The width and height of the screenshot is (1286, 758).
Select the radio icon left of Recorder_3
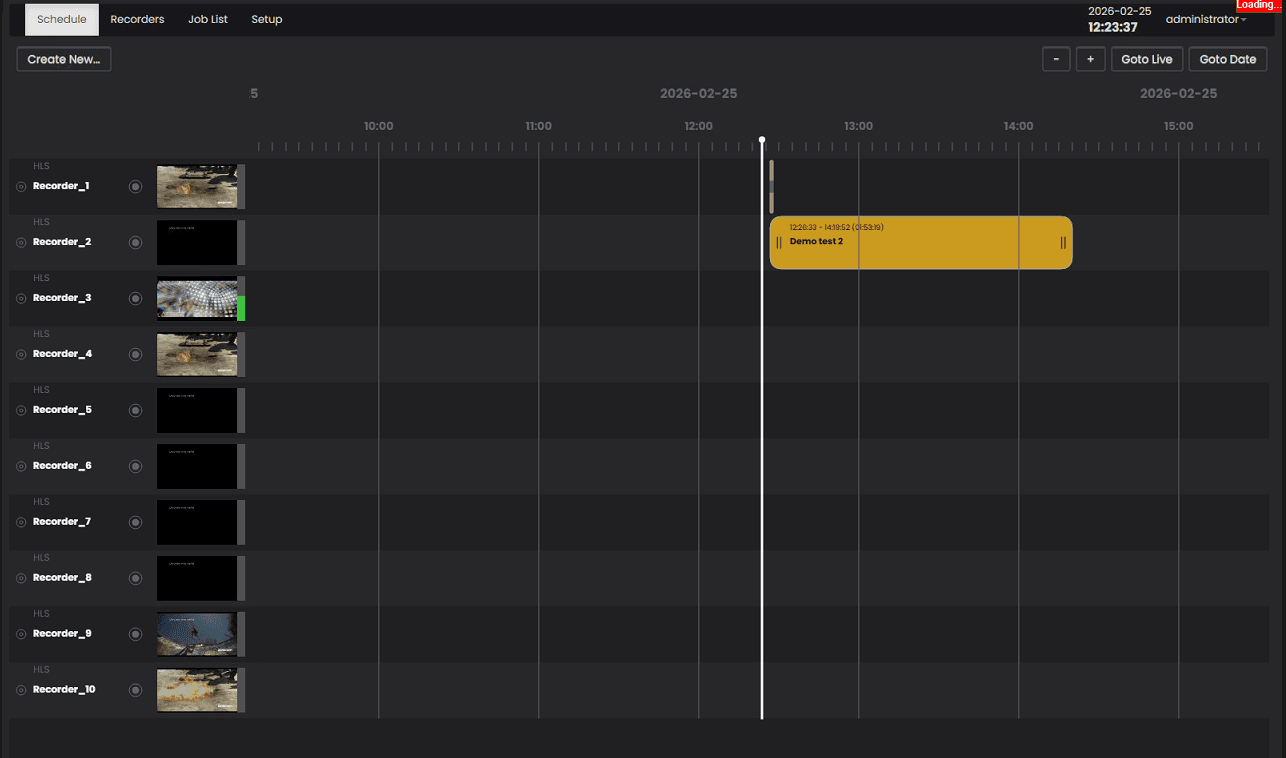[19, 297]
